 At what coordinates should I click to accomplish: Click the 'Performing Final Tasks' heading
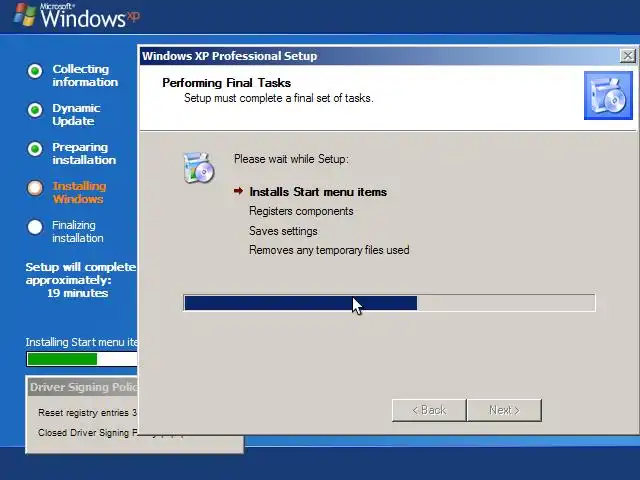click(227, 83)
